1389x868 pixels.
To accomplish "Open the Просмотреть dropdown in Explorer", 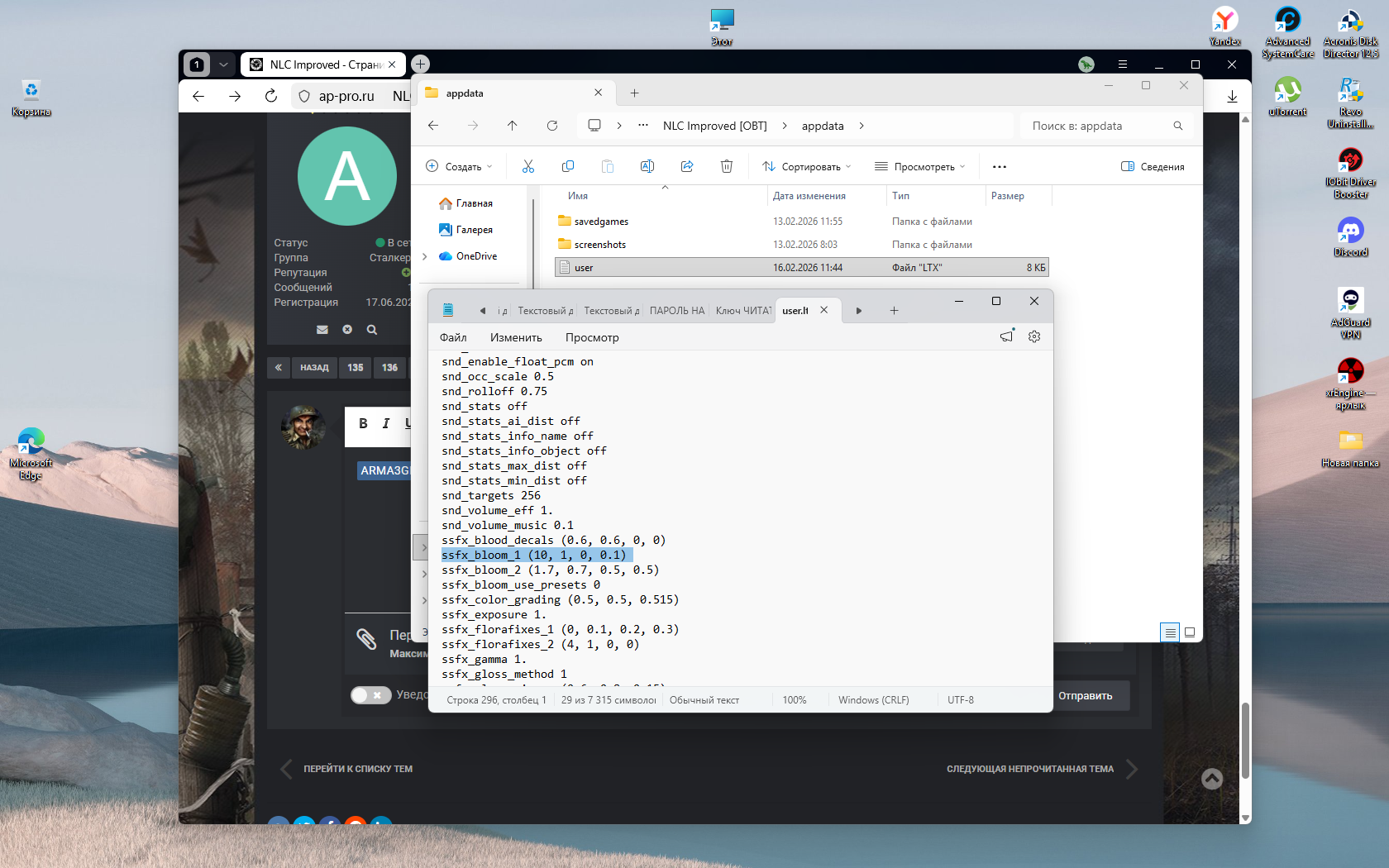I will click(920, 166).
